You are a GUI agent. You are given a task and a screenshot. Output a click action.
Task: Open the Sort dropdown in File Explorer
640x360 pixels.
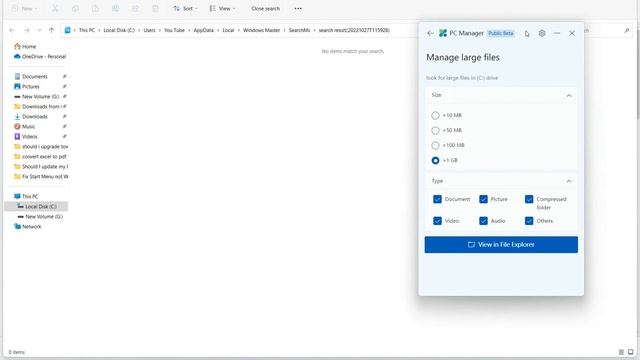click(x=185, y=9)
